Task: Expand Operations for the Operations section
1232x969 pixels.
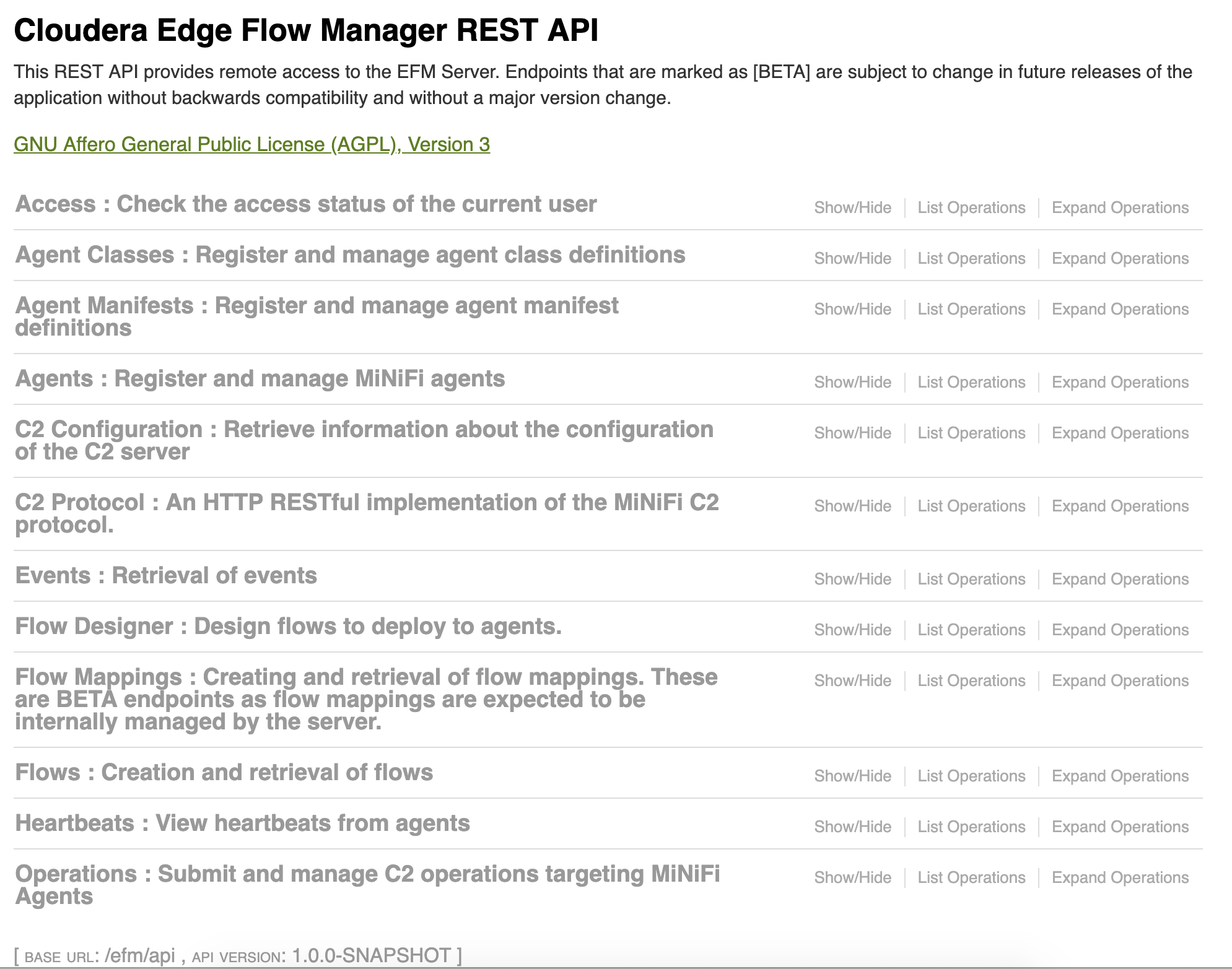Action: 1120,877
